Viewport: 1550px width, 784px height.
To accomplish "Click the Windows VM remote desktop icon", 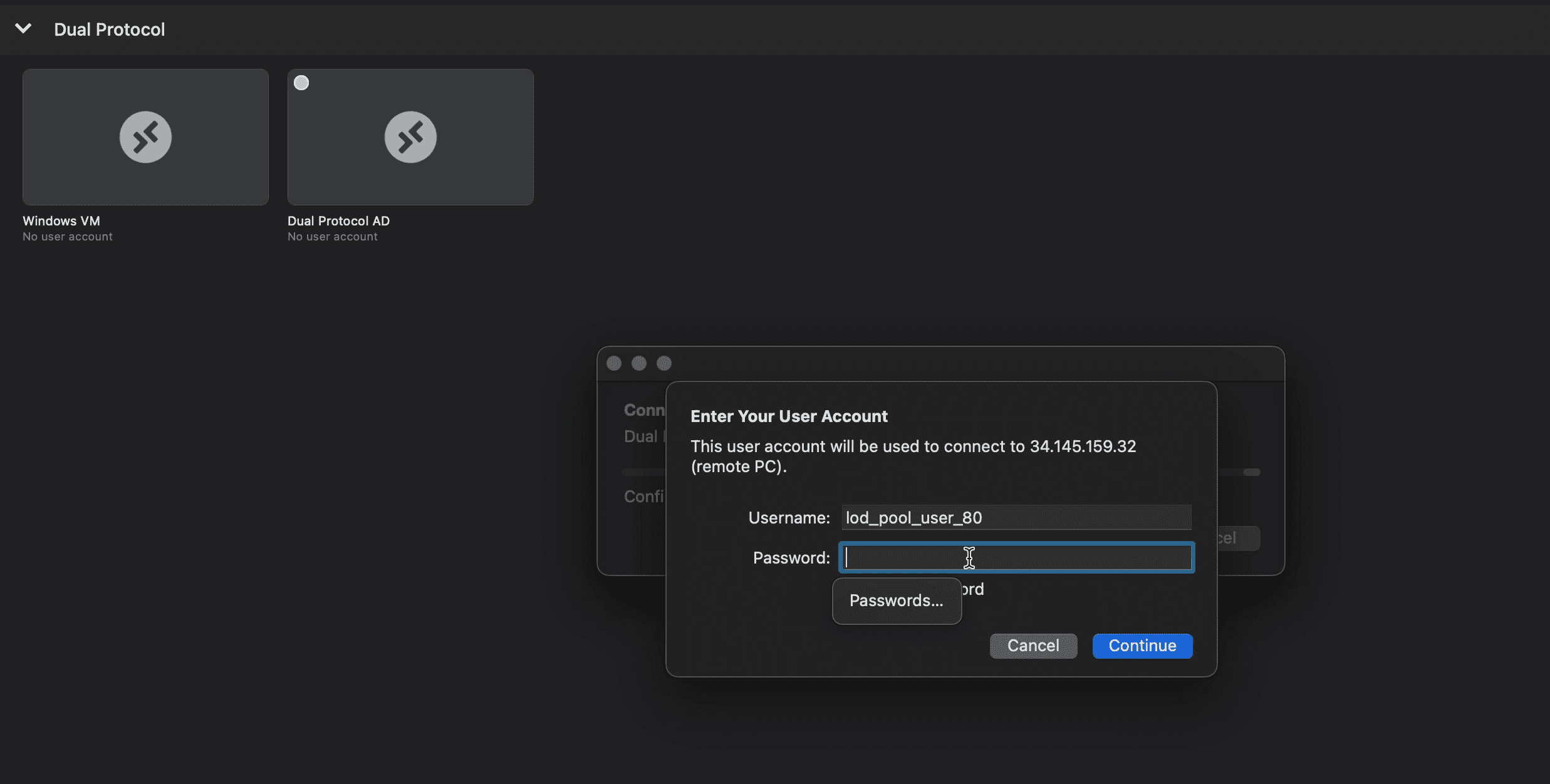I will click(145, 137).
